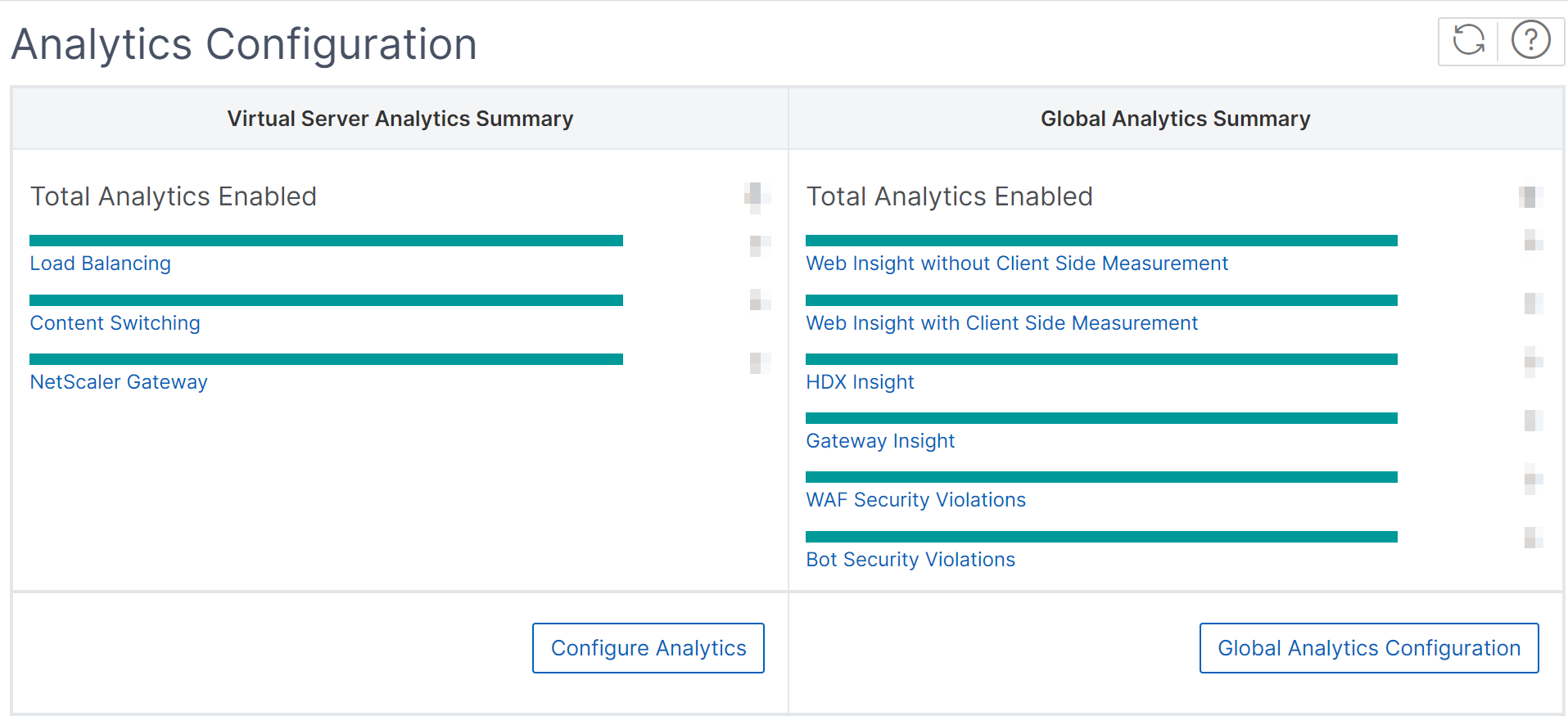Click the HDX Insight progress bar

[x=1102, y=359]
